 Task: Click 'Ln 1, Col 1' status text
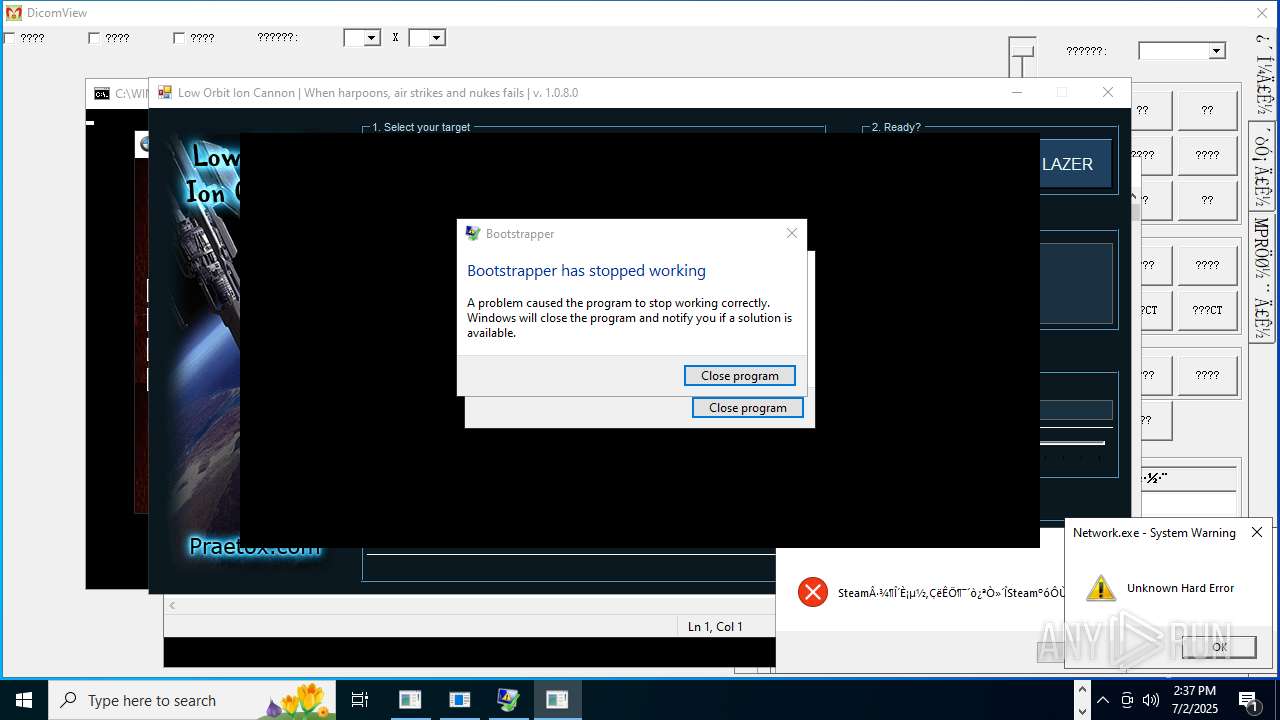click(715, 627)
